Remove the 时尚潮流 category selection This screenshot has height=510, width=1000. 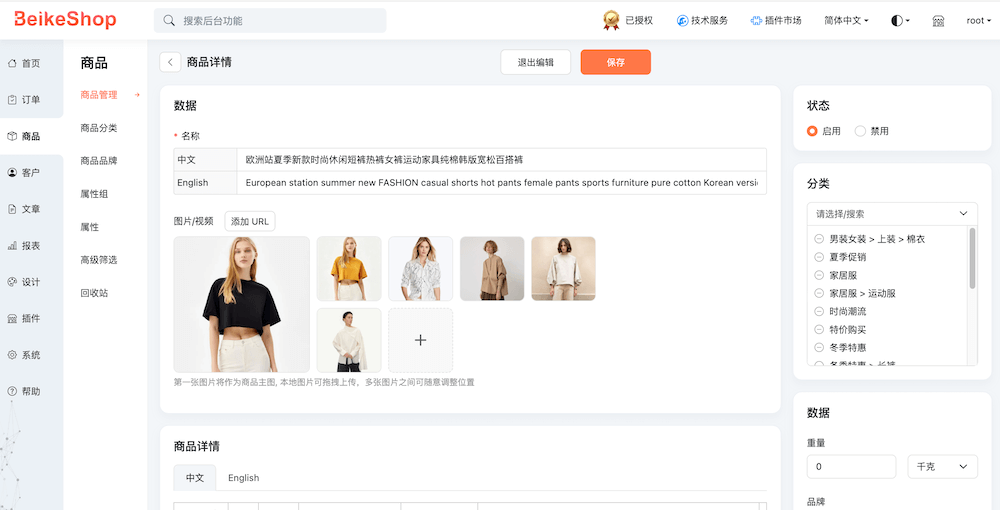(819, 311)
